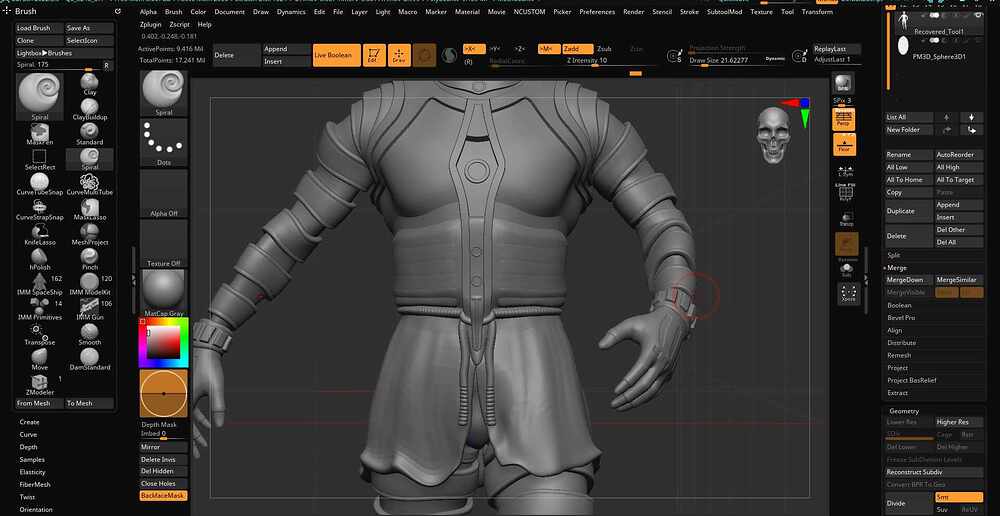
Task: Open the MatCap Gray material thumbnail
Action: coord(164,293)
